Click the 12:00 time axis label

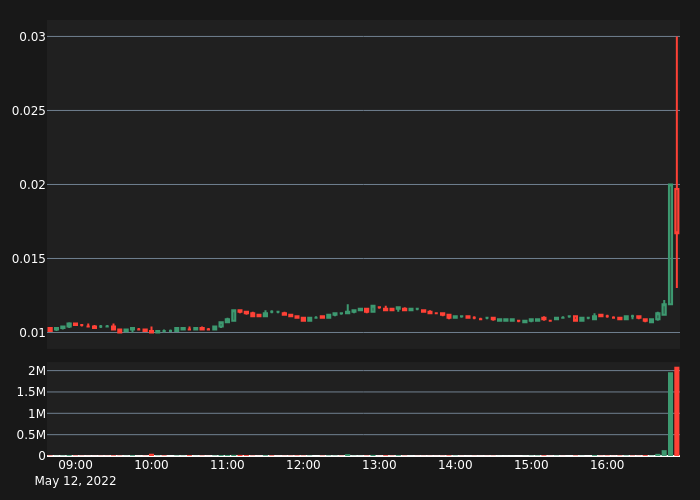click(x=303, y=465)
